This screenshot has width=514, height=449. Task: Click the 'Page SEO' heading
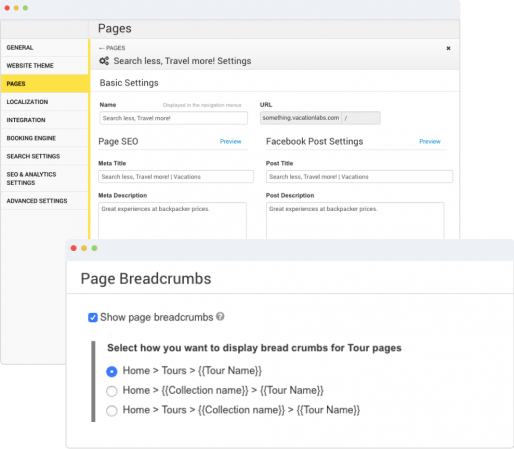pyautogui.click(x=118, y=142)
